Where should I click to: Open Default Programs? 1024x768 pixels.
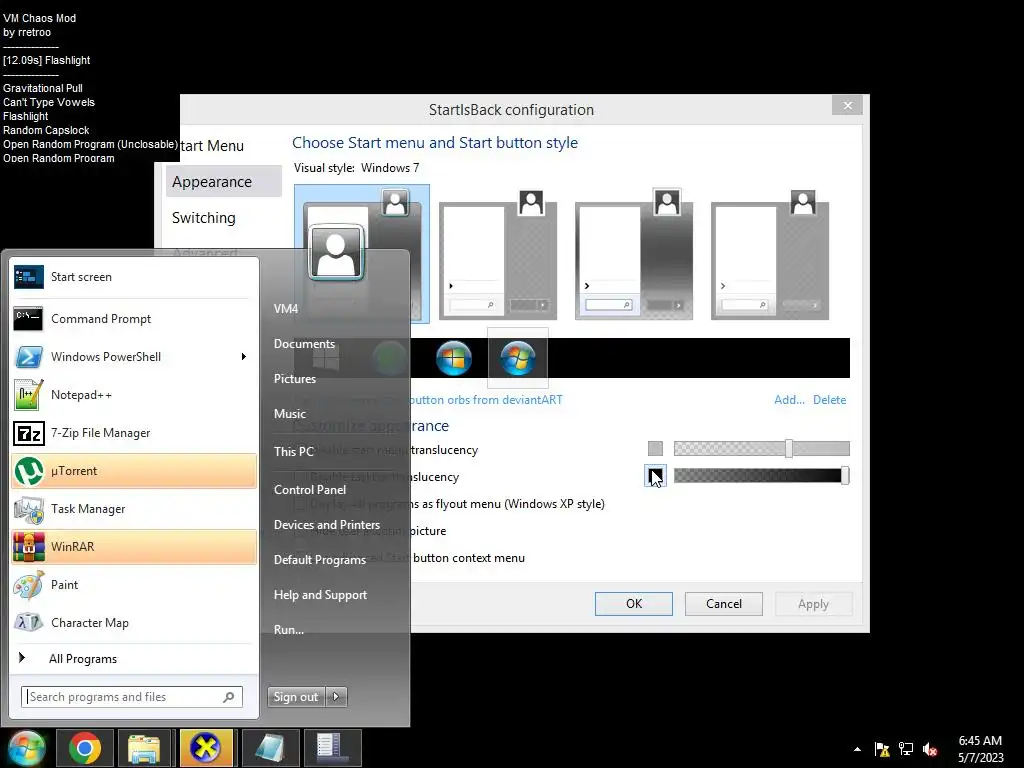pos(320,560)
